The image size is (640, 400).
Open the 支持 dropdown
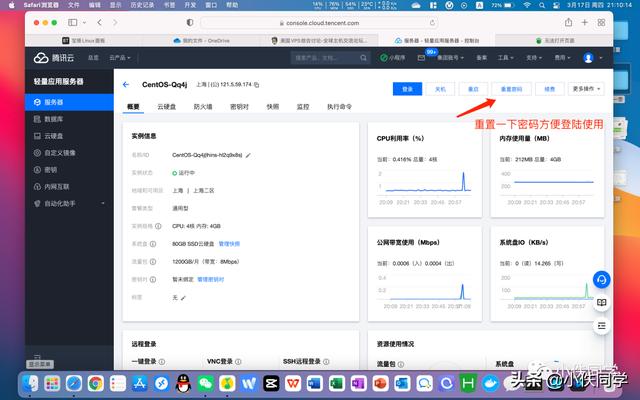(534, 58)
